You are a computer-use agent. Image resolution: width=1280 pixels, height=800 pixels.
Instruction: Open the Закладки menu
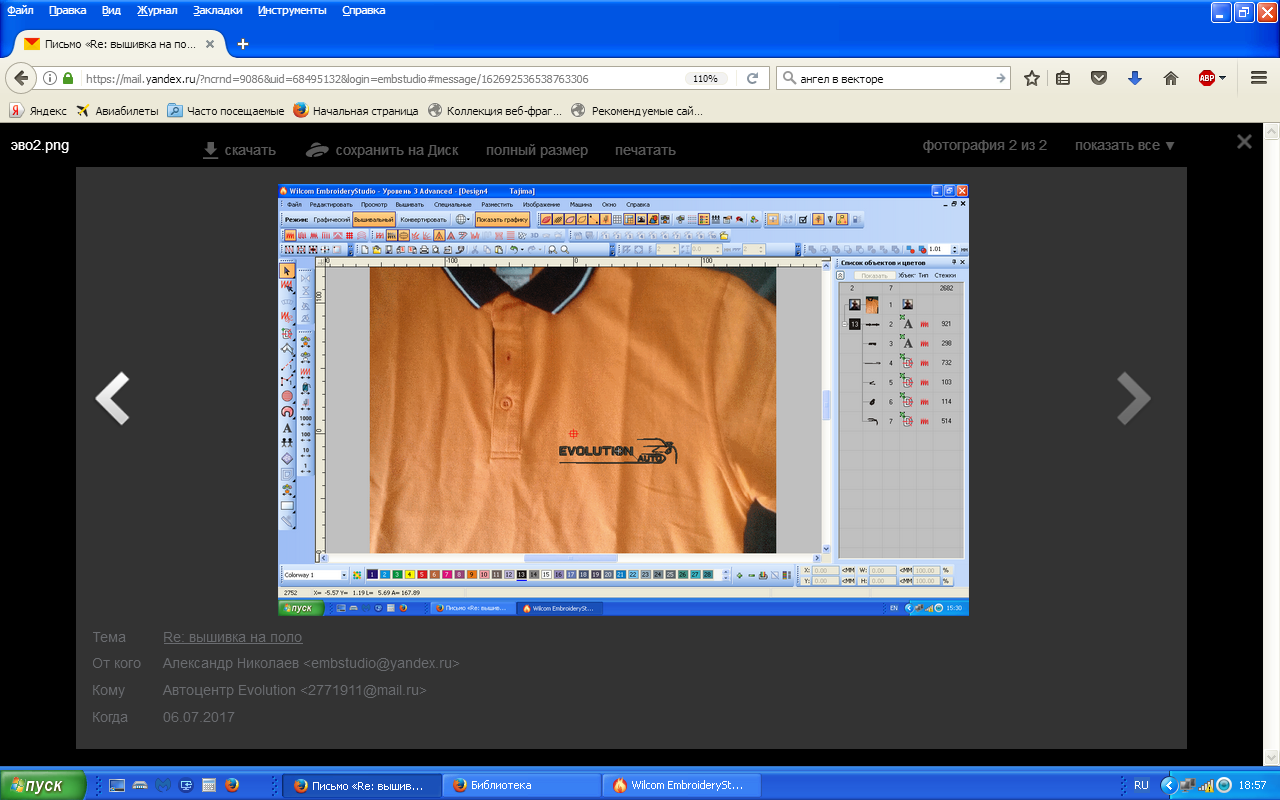(x=219, y=10)
